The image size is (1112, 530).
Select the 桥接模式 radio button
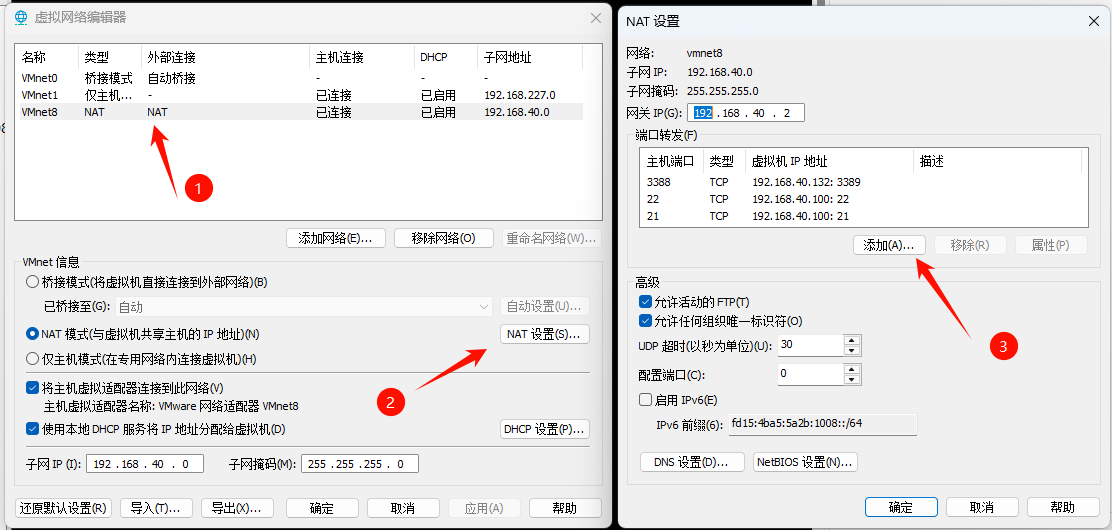click(33, 282)
